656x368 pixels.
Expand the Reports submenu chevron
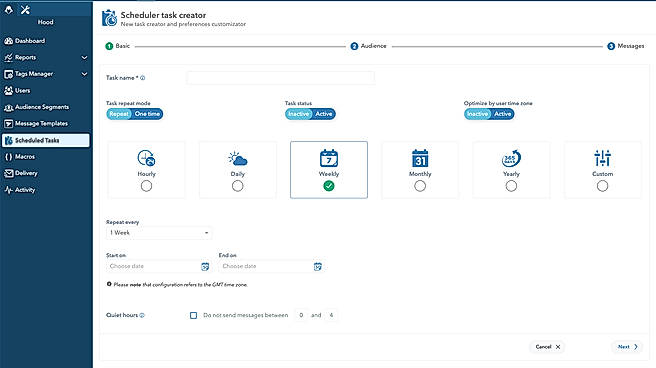click(84, 57)
